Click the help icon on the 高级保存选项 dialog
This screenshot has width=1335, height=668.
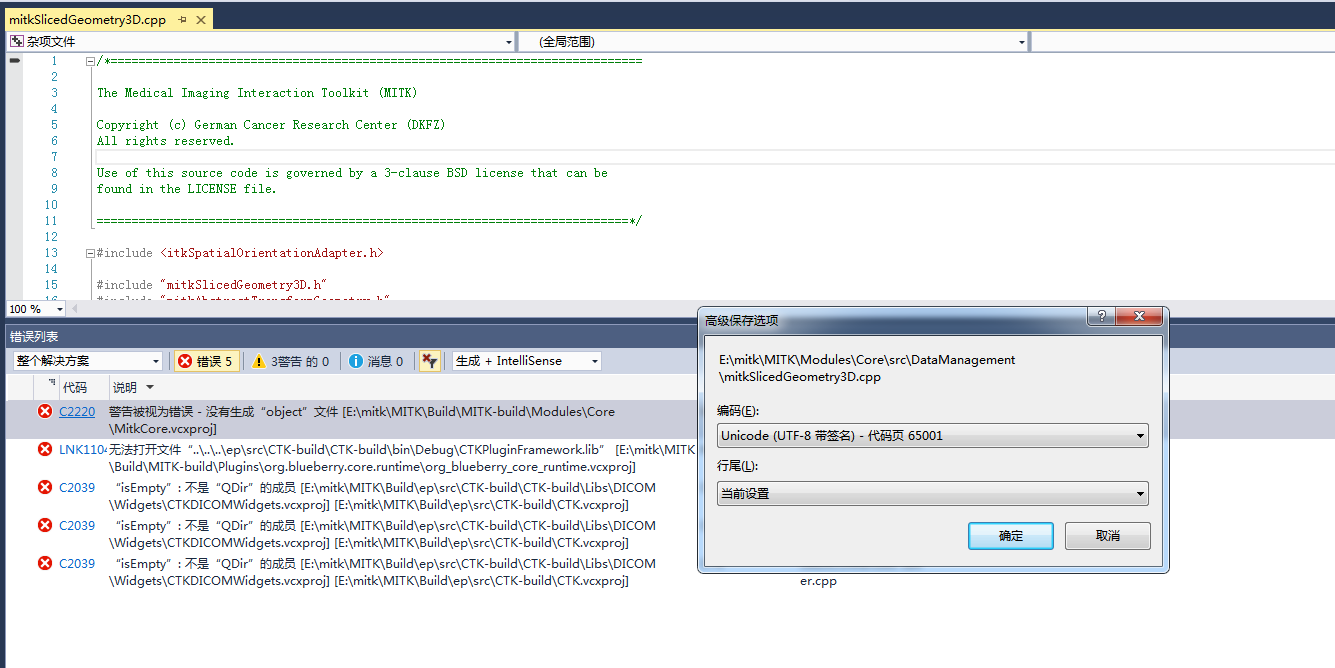click(1100, 316)
